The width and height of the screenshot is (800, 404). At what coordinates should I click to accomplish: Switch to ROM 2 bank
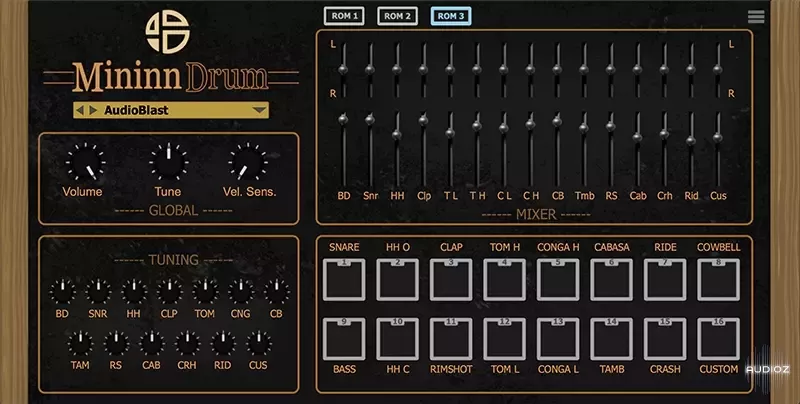coord(397,16)
